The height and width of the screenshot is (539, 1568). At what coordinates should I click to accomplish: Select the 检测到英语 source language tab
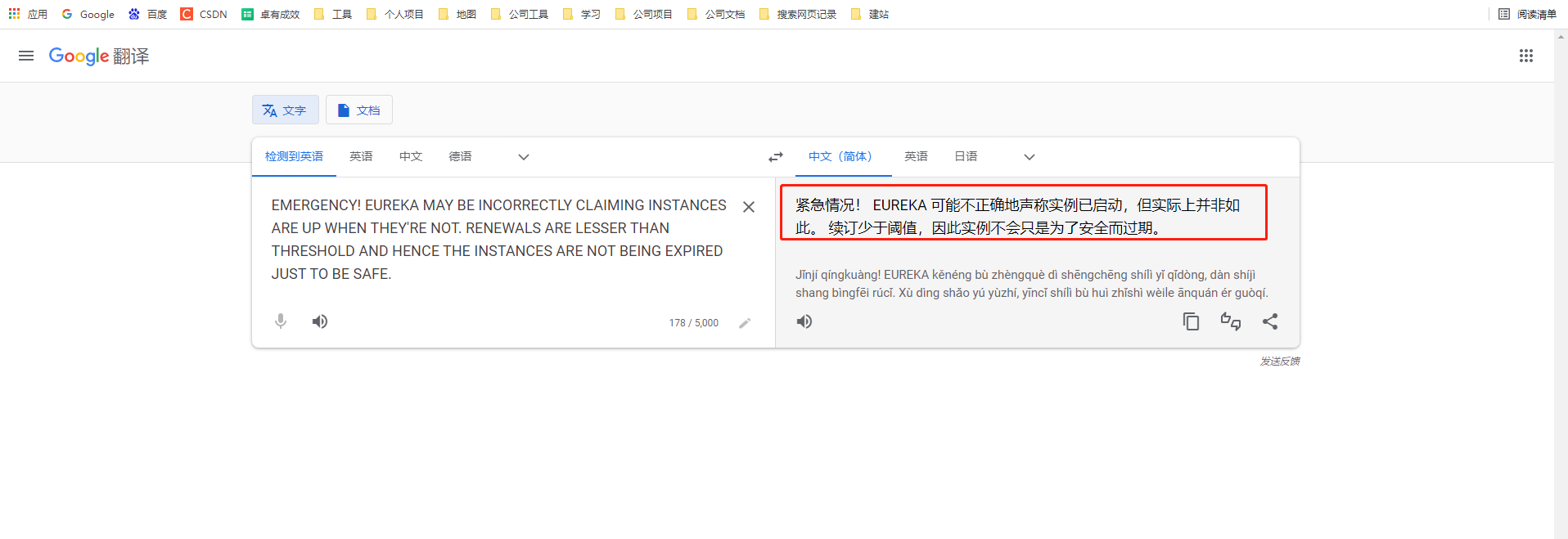tap(294, 156)
